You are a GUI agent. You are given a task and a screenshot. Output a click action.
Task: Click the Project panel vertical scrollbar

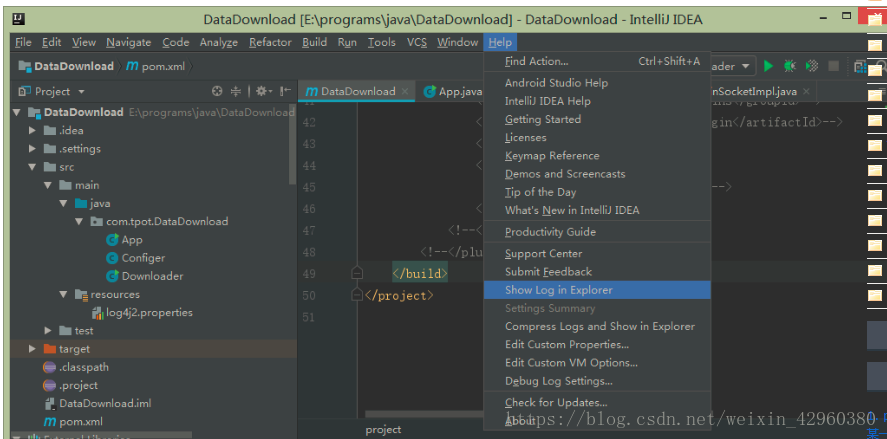coord(292,144)
